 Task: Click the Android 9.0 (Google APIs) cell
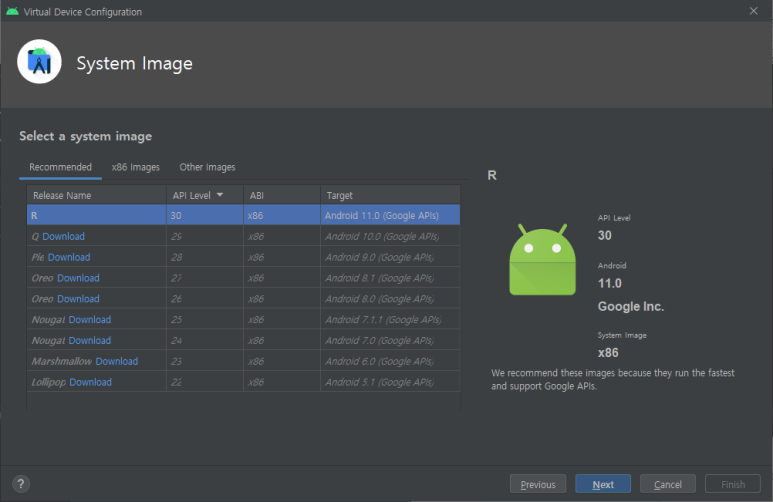click(390, 257)
